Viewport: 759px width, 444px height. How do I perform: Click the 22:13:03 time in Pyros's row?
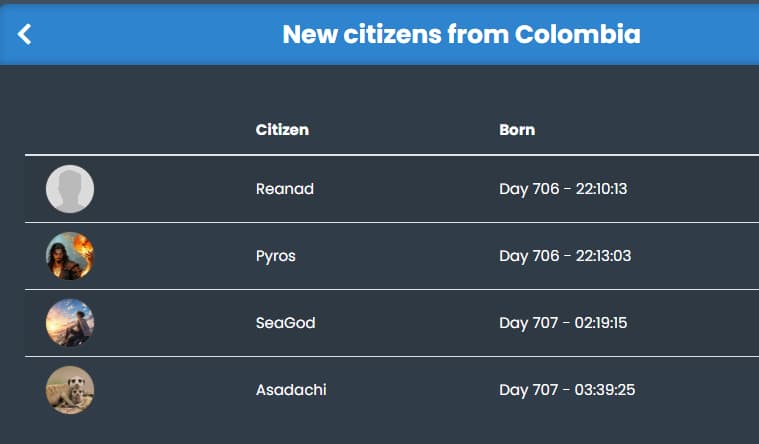[x=603, y=256]
